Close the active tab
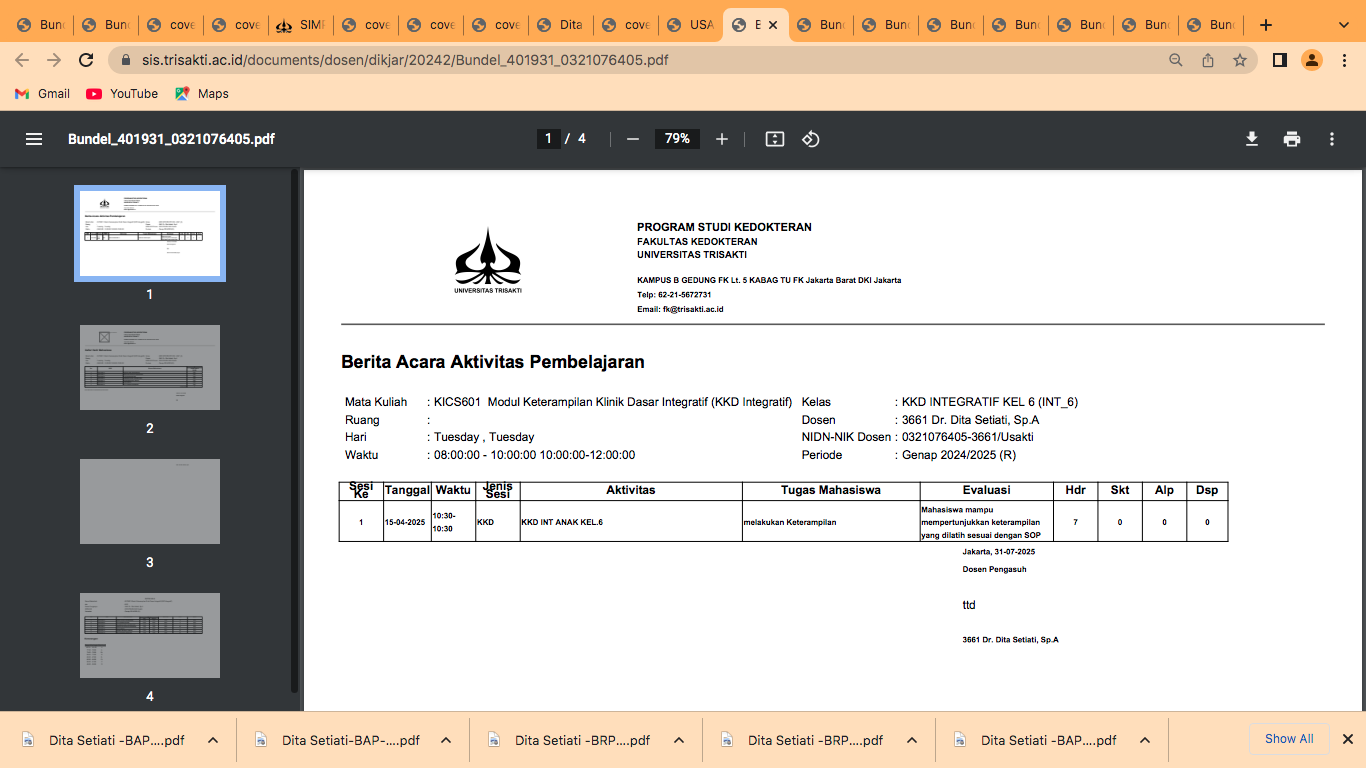 point(773,25)
